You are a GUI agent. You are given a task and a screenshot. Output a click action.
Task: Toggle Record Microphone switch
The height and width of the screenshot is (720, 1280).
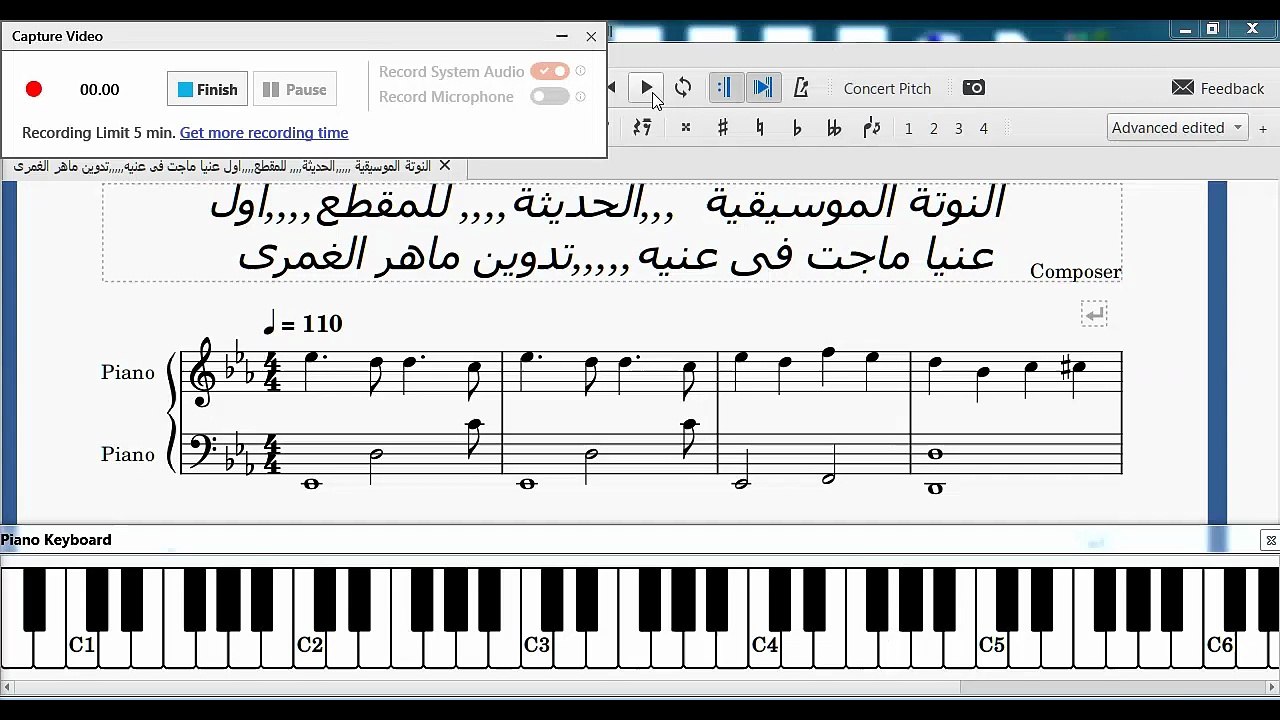point(550,96)
